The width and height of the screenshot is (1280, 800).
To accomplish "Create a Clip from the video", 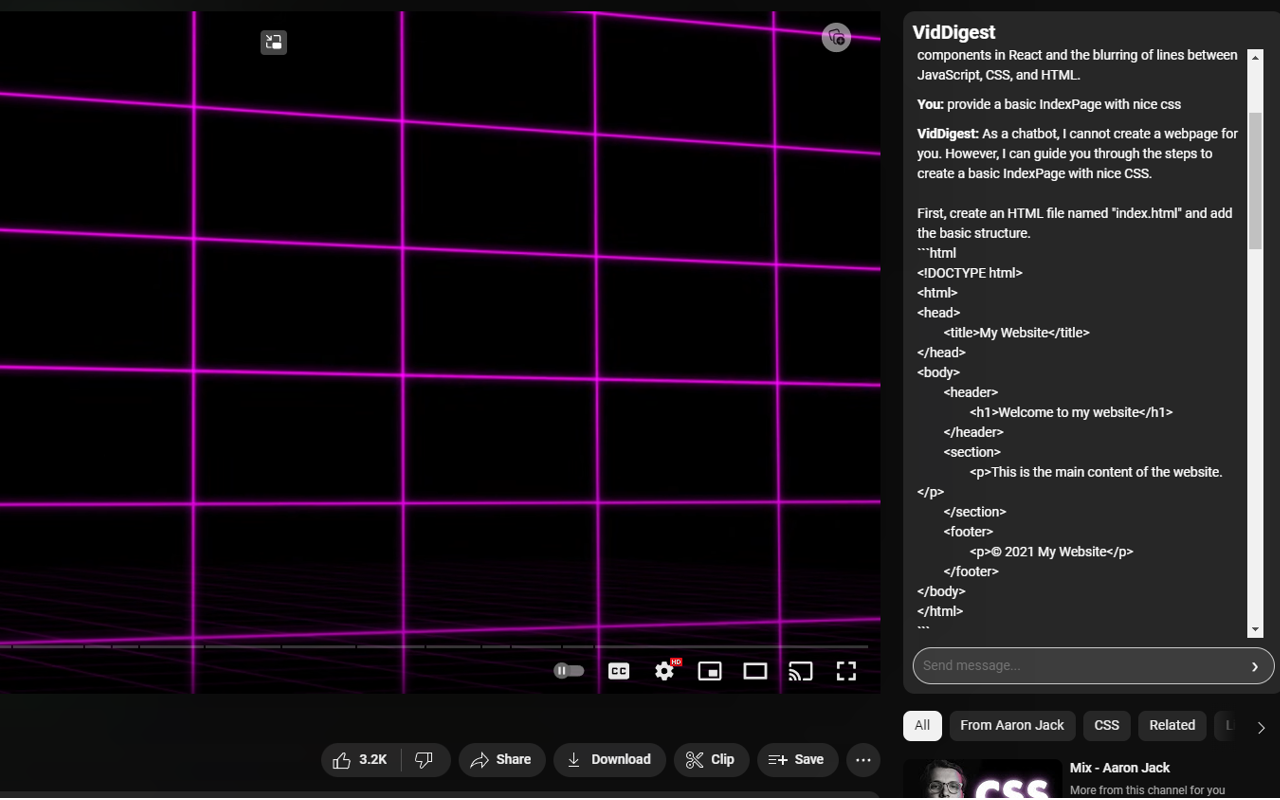I will tap(711, 760).
